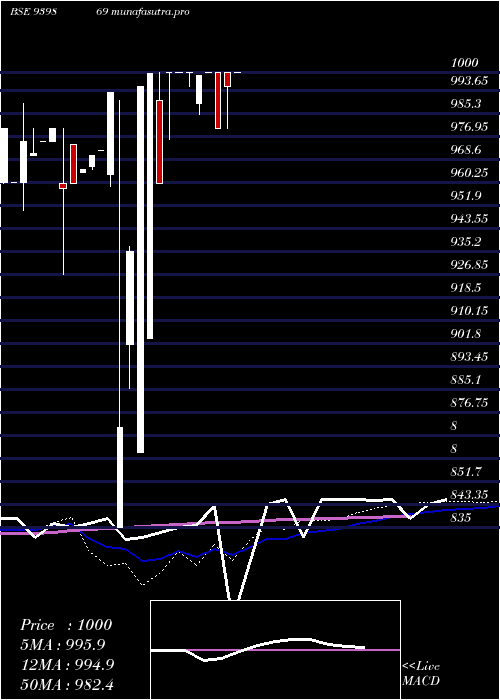Select the 851.7 axis label
500x700 pixels.
pyautogui.click(x=466, y=471)
